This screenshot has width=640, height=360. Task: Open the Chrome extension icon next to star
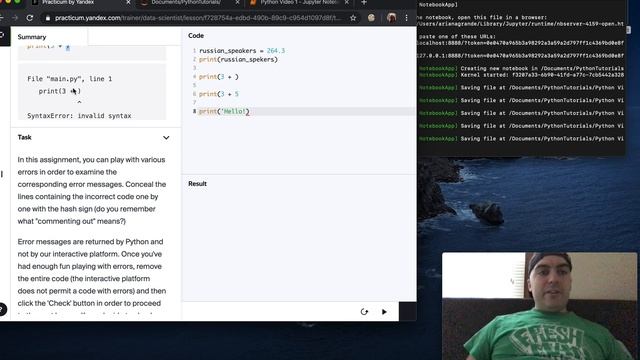[x=371, y=18]
